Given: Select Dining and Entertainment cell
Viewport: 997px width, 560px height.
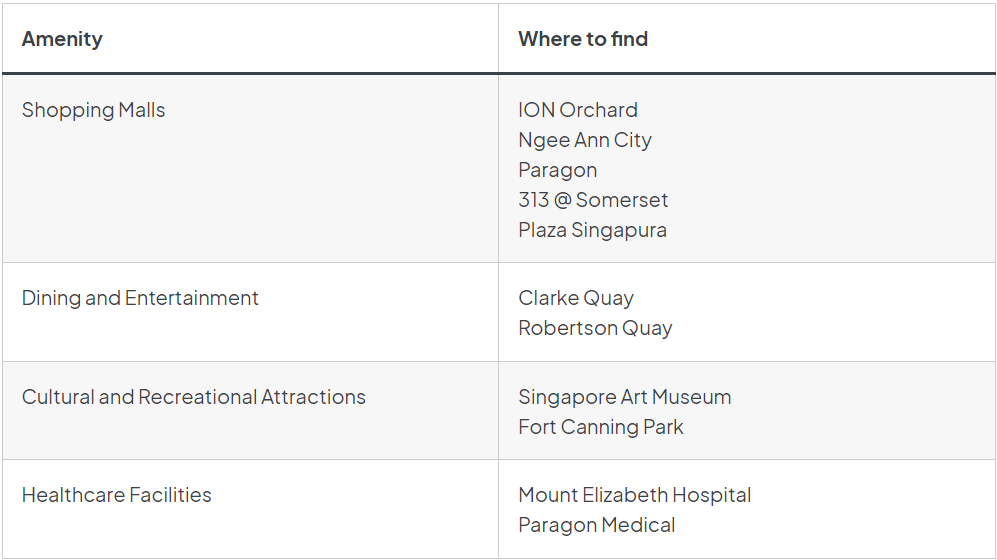Looking at the screenshot, I should 140,298.
